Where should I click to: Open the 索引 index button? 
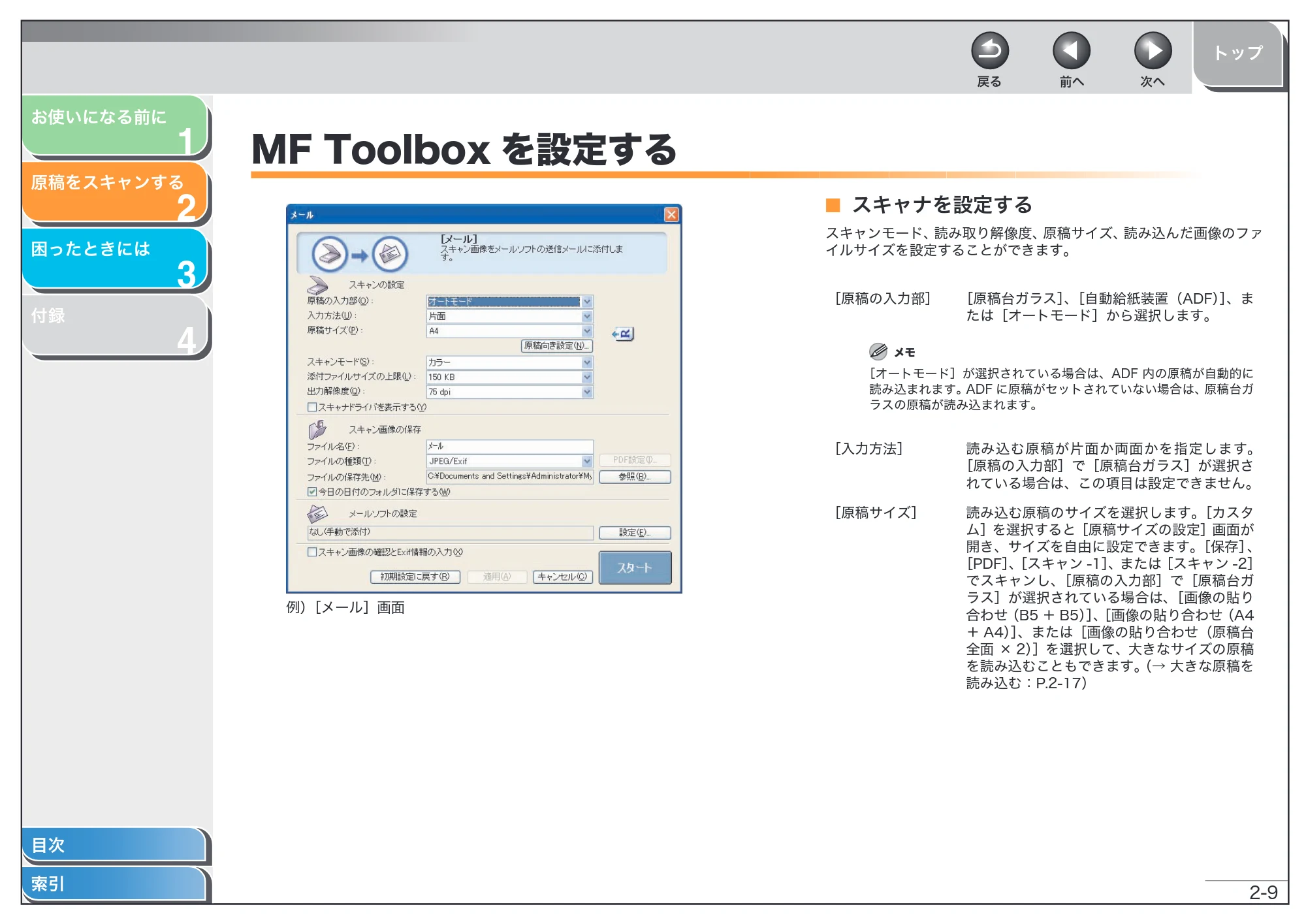[115, 884]
